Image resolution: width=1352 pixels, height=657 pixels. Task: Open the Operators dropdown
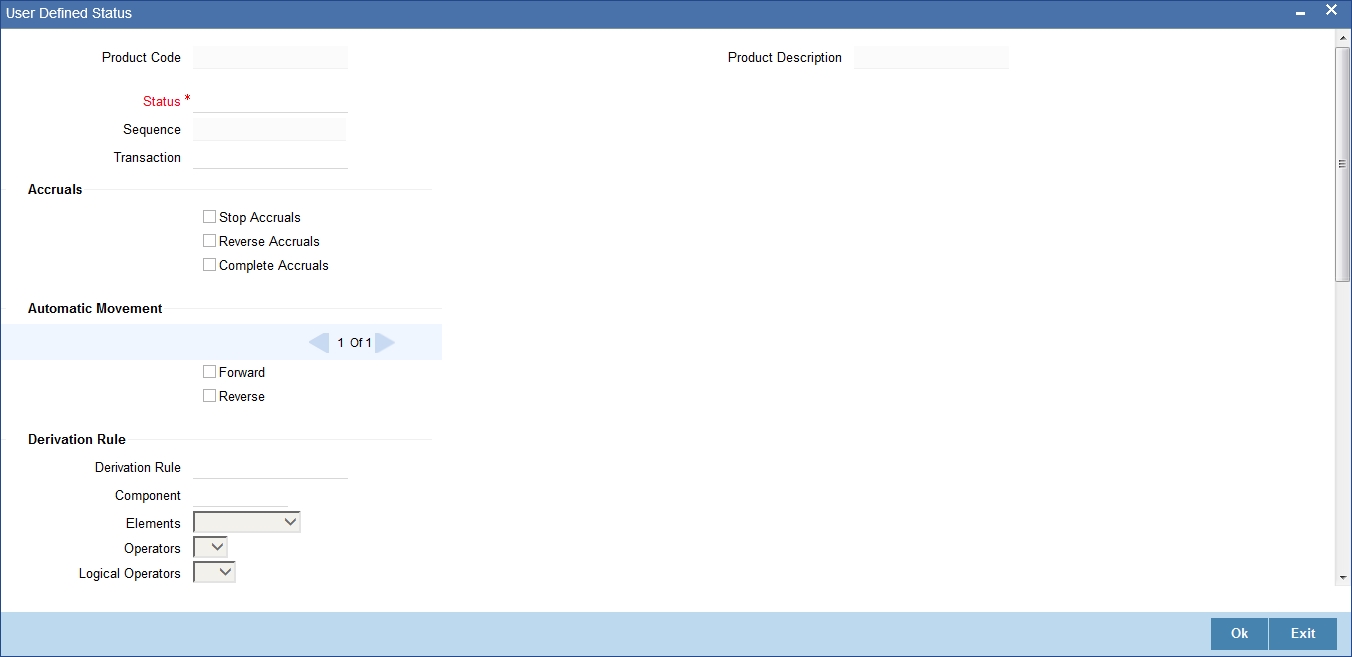click(210, 547)
